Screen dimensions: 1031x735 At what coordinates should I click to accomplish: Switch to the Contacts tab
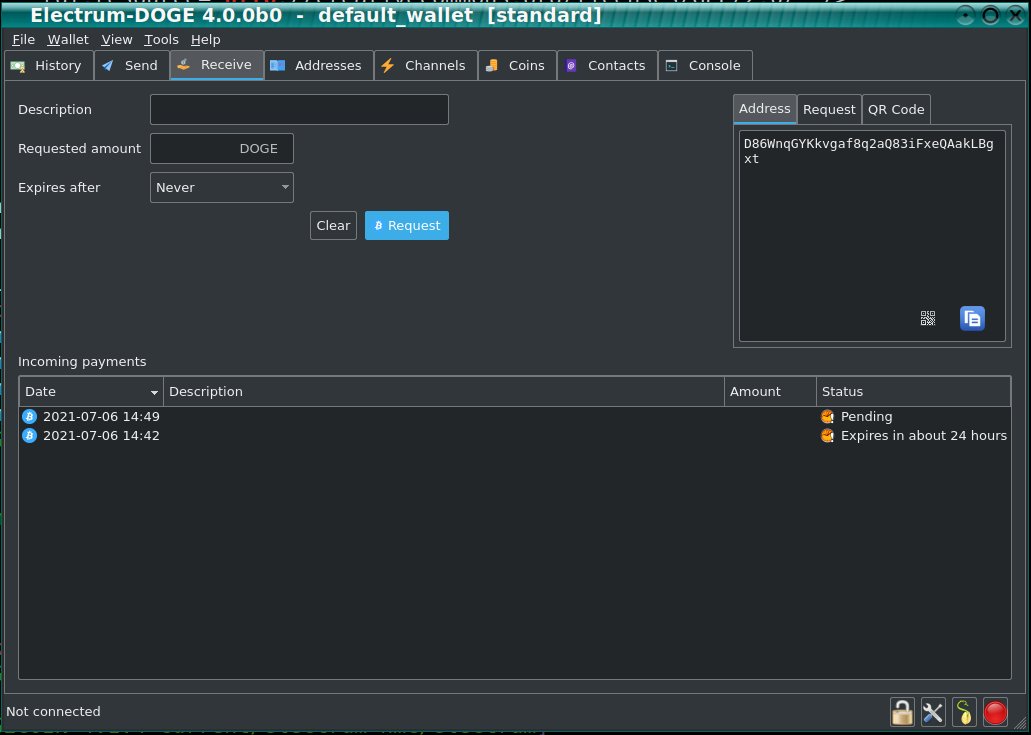pos(607,66)
